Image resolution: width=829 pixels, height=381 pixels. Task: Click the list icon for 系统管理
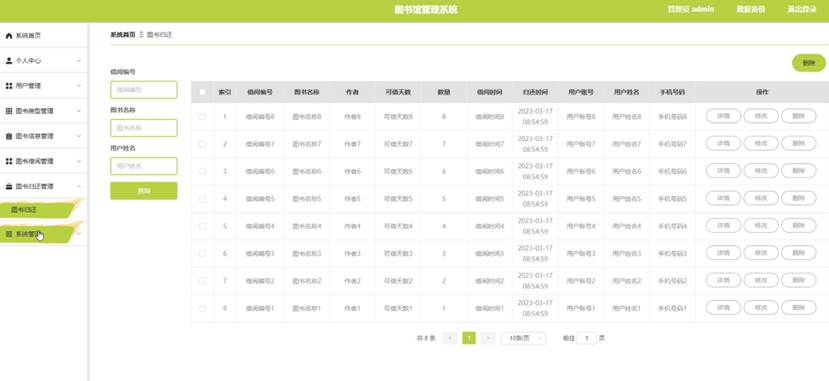click(x=8, y=234)
